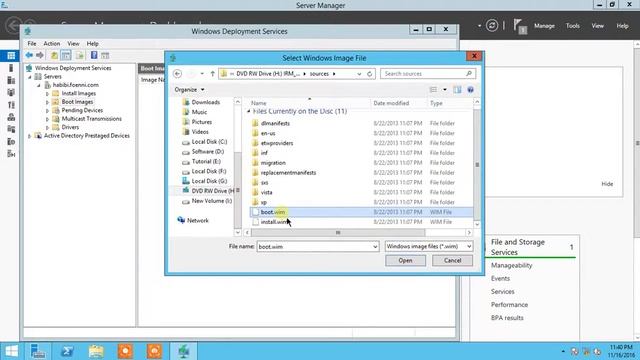Click the File name text field
This screenshot has height=360, width=640.
[314, 247]
